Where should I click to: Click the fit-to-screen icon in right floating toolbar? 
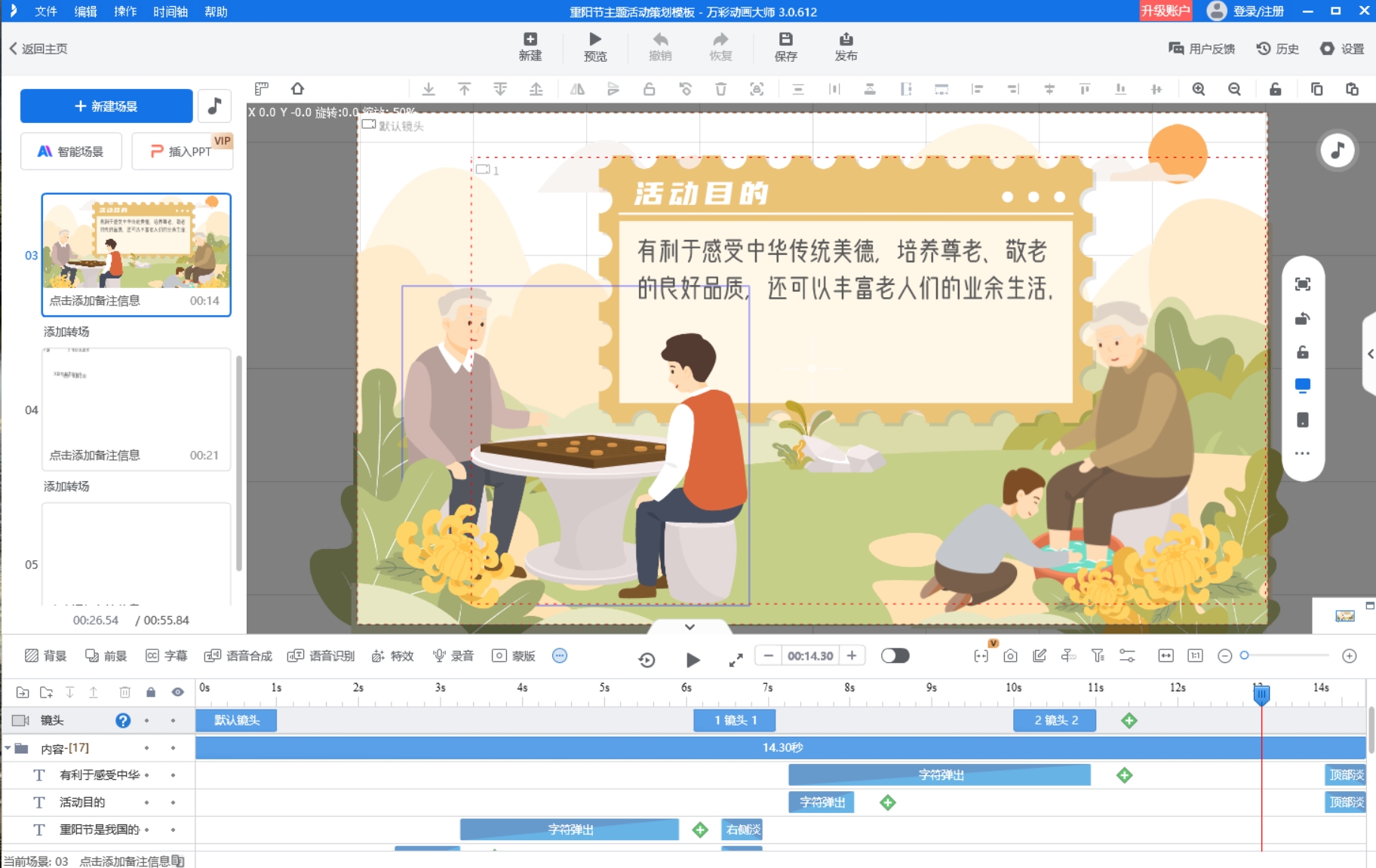click(1303, 284)
